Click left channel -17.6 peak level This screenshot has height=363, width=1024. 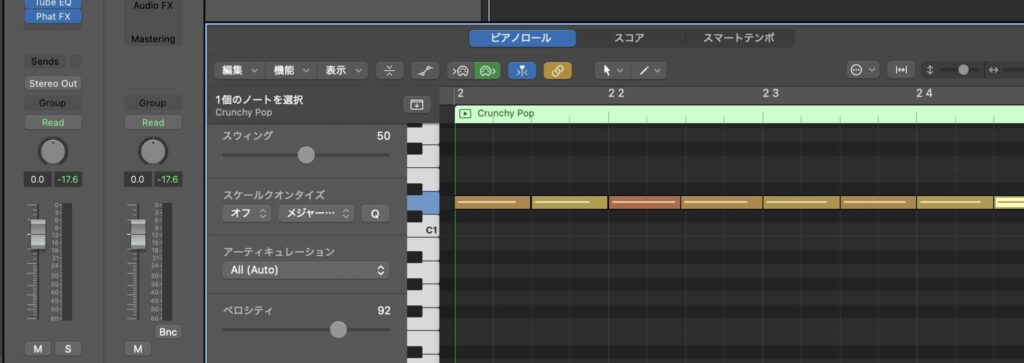tap(68, 180)
